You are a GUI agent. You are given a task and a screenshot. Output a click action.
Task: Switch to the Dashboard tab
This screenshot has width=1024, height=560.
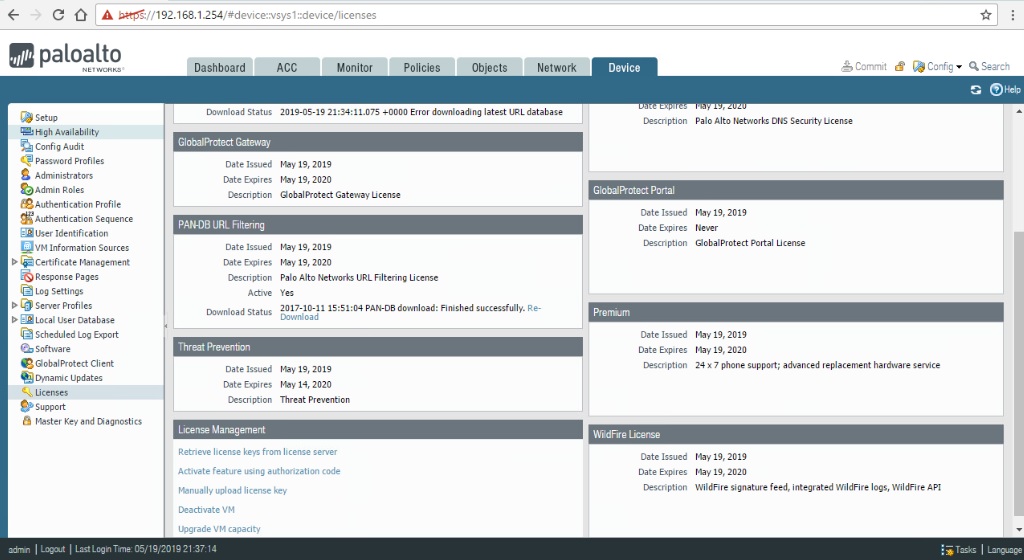[x=219, y=67]
